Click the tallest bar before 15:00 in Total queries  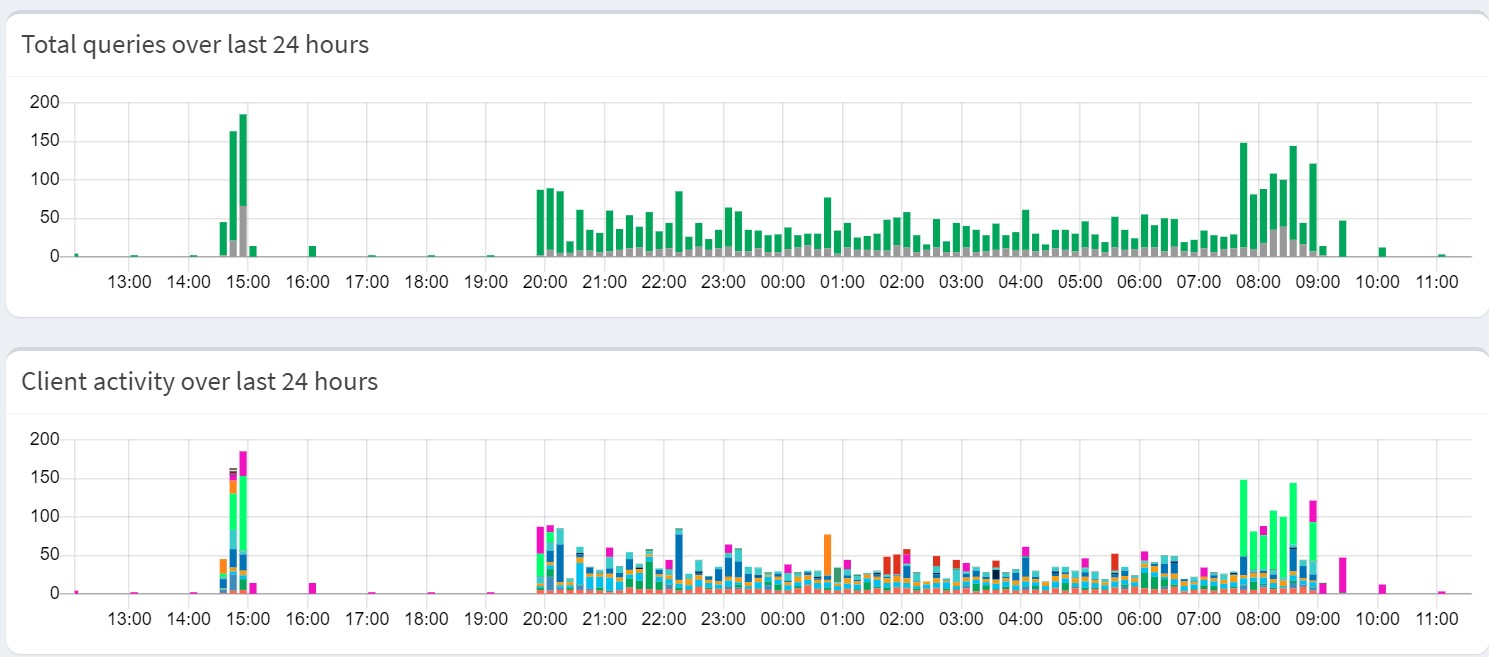tap(243, 185)
